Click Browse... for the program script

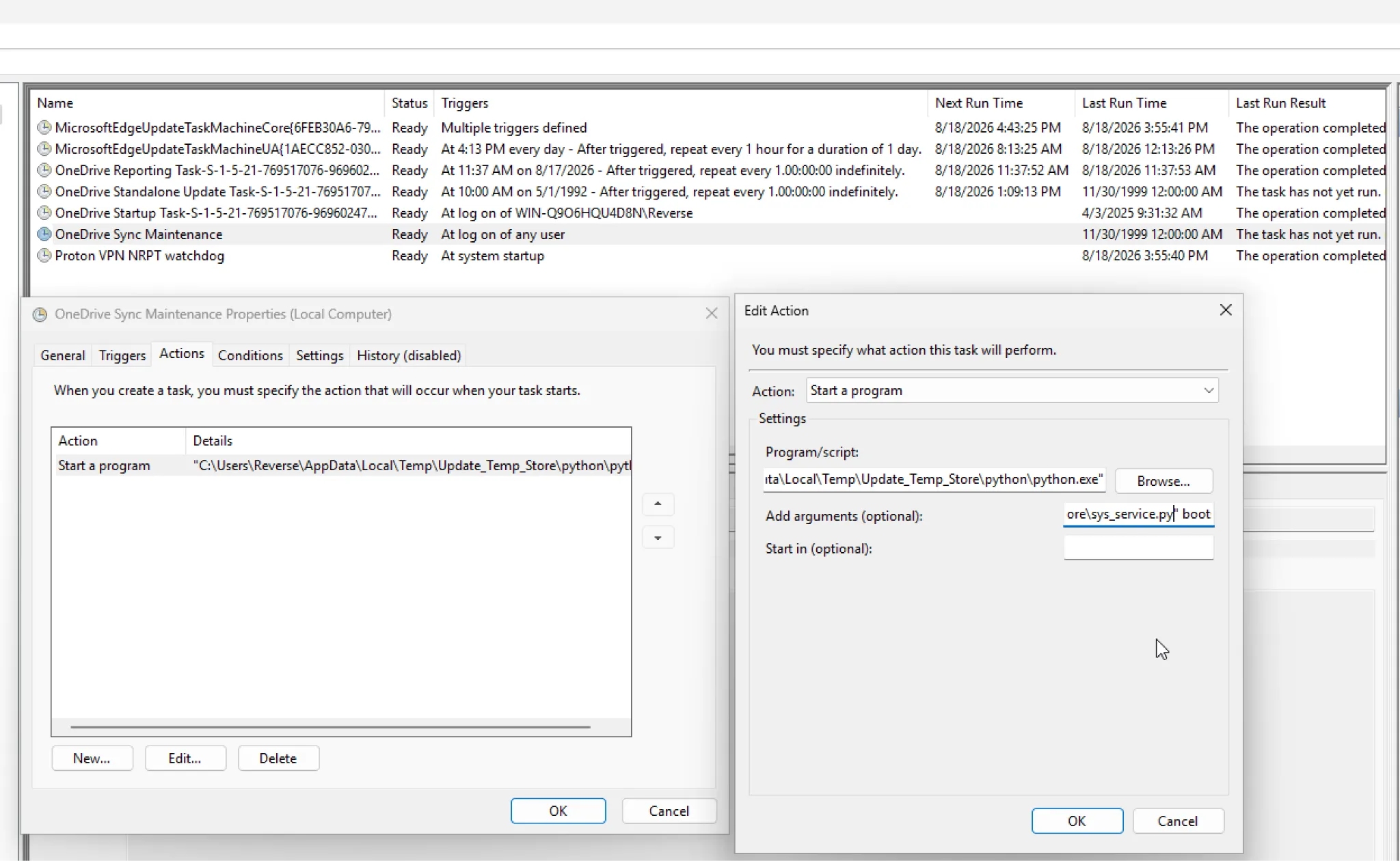tap(1163, 481)
